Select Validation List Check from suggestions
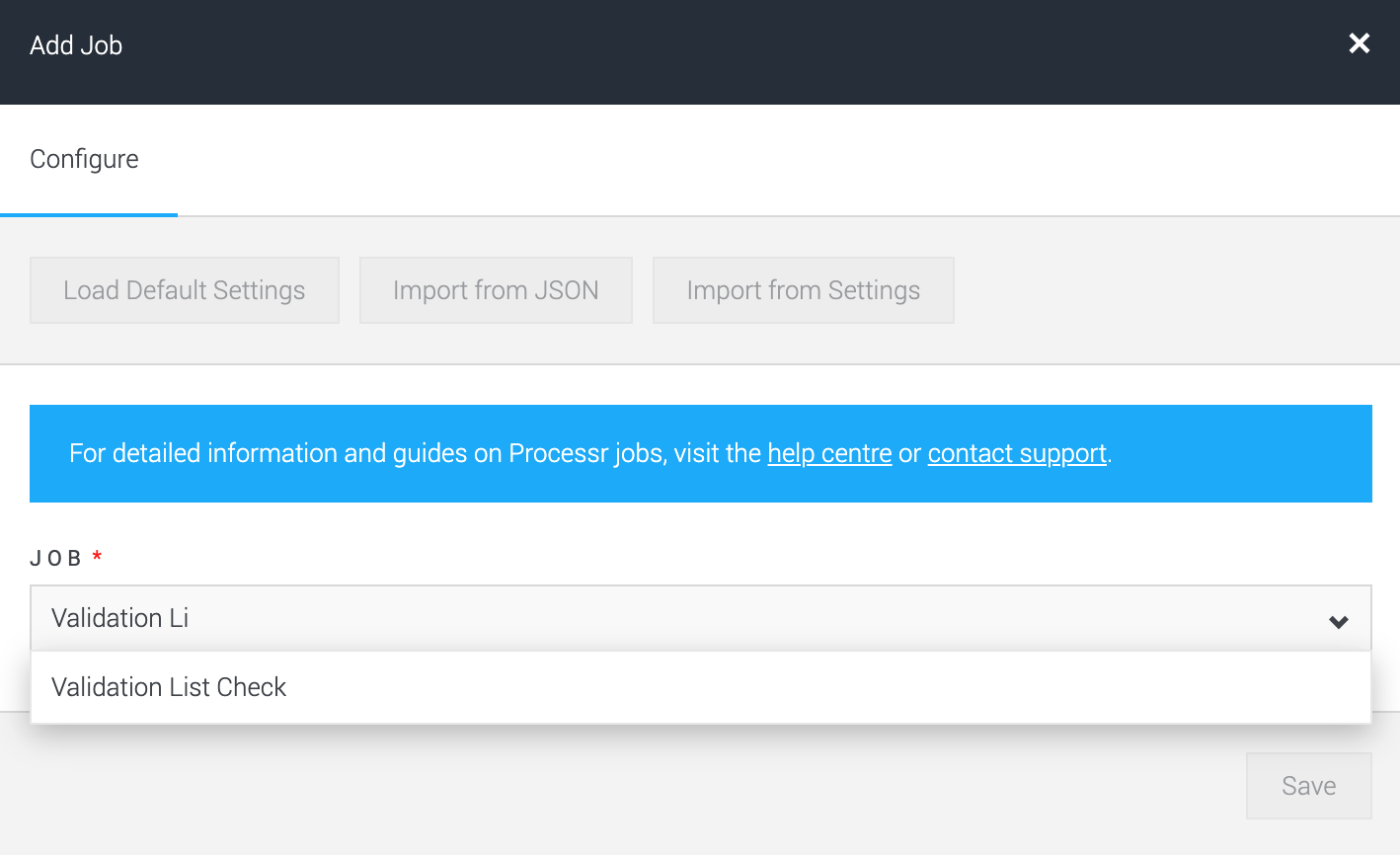 pos(169,687)
